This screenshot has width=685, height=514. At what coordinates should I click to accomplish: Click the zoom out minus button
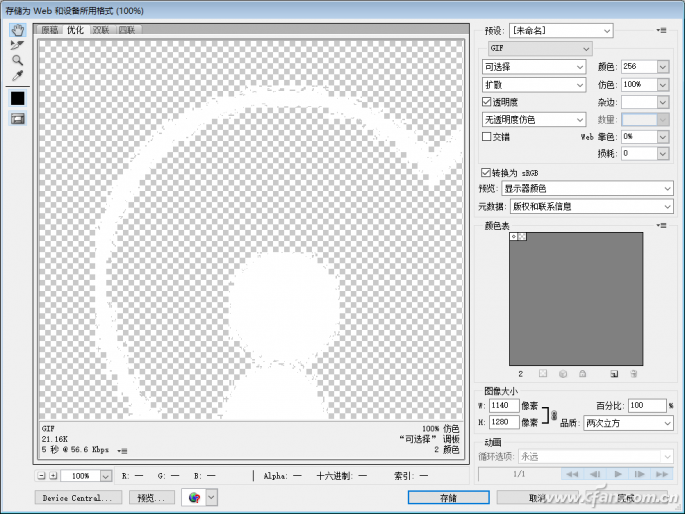tap(42, 476)
